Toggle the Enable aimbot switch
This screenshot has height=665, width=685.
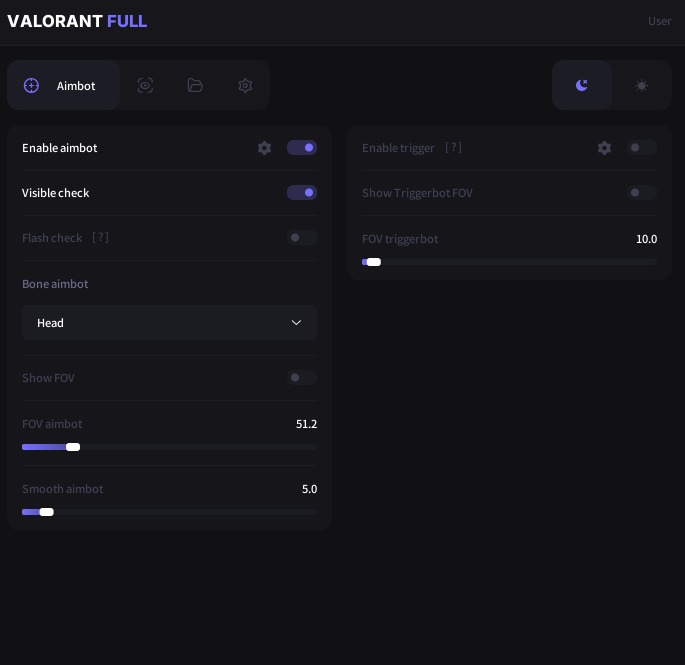pyautogui.click(x=302, y=148)
